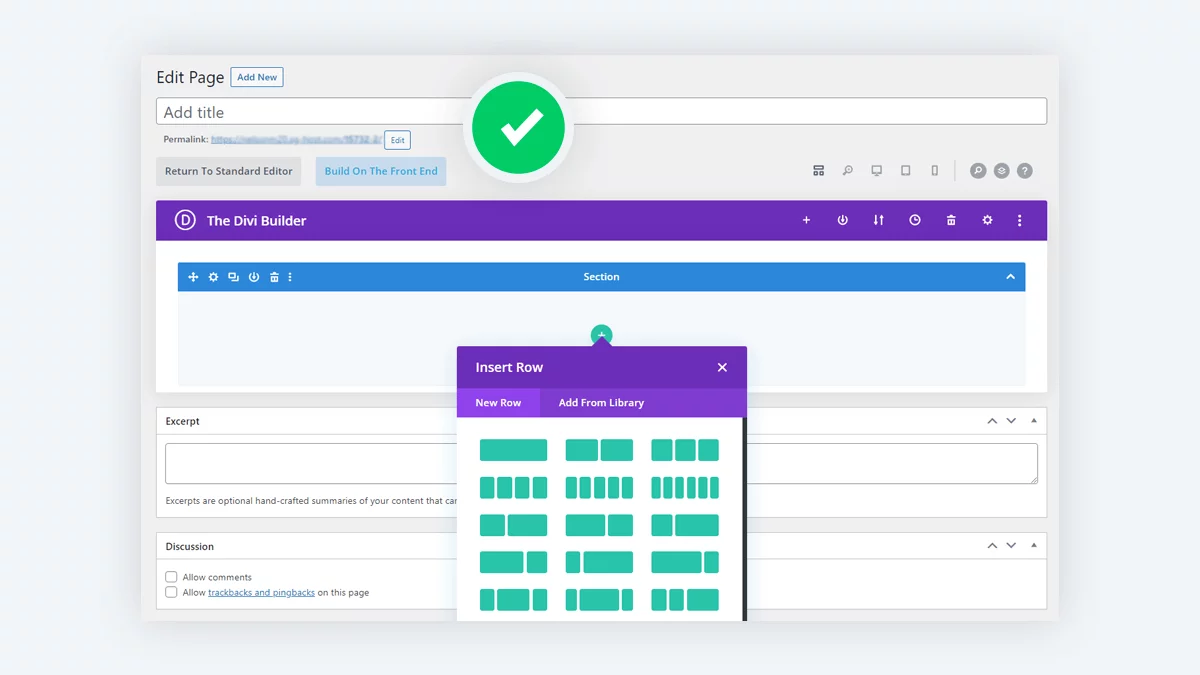Choose the three equal columns layout

(685, 450)
